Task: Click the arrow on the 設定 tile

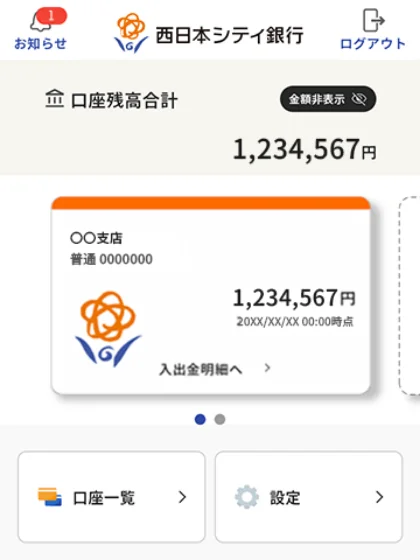Action: point(380,497)
